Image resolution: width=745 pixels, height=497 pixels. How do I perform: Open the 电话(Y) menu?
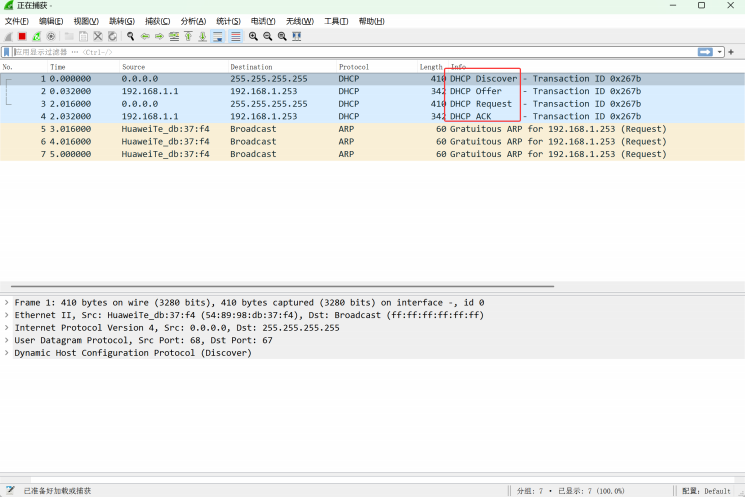263,21
